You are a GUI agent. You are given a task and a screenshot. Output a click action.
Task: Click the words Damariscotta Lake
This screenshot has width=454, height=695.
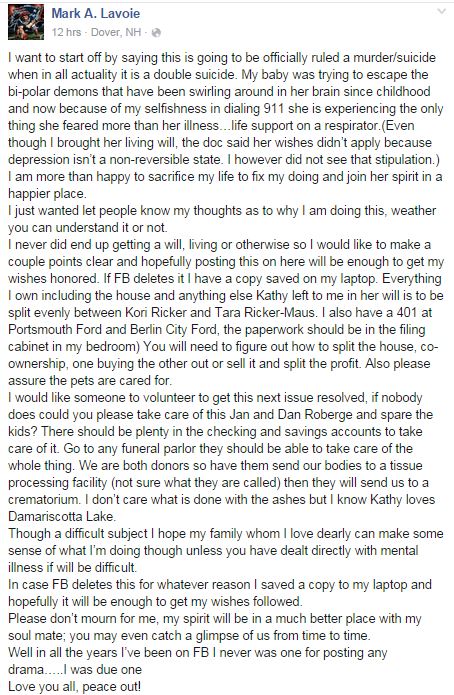[x=62, y=516]
